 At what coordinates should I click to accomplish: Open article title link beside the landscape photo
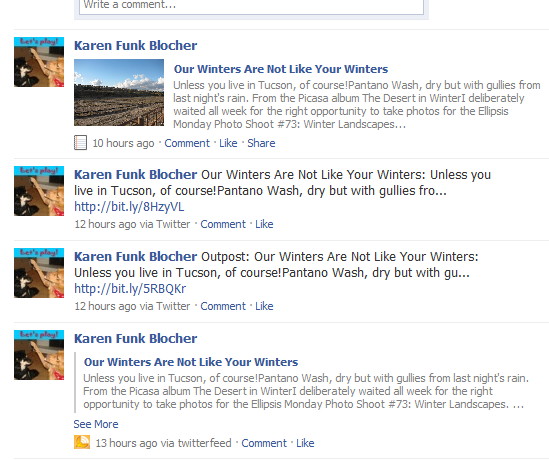click(x=281, y=69)
